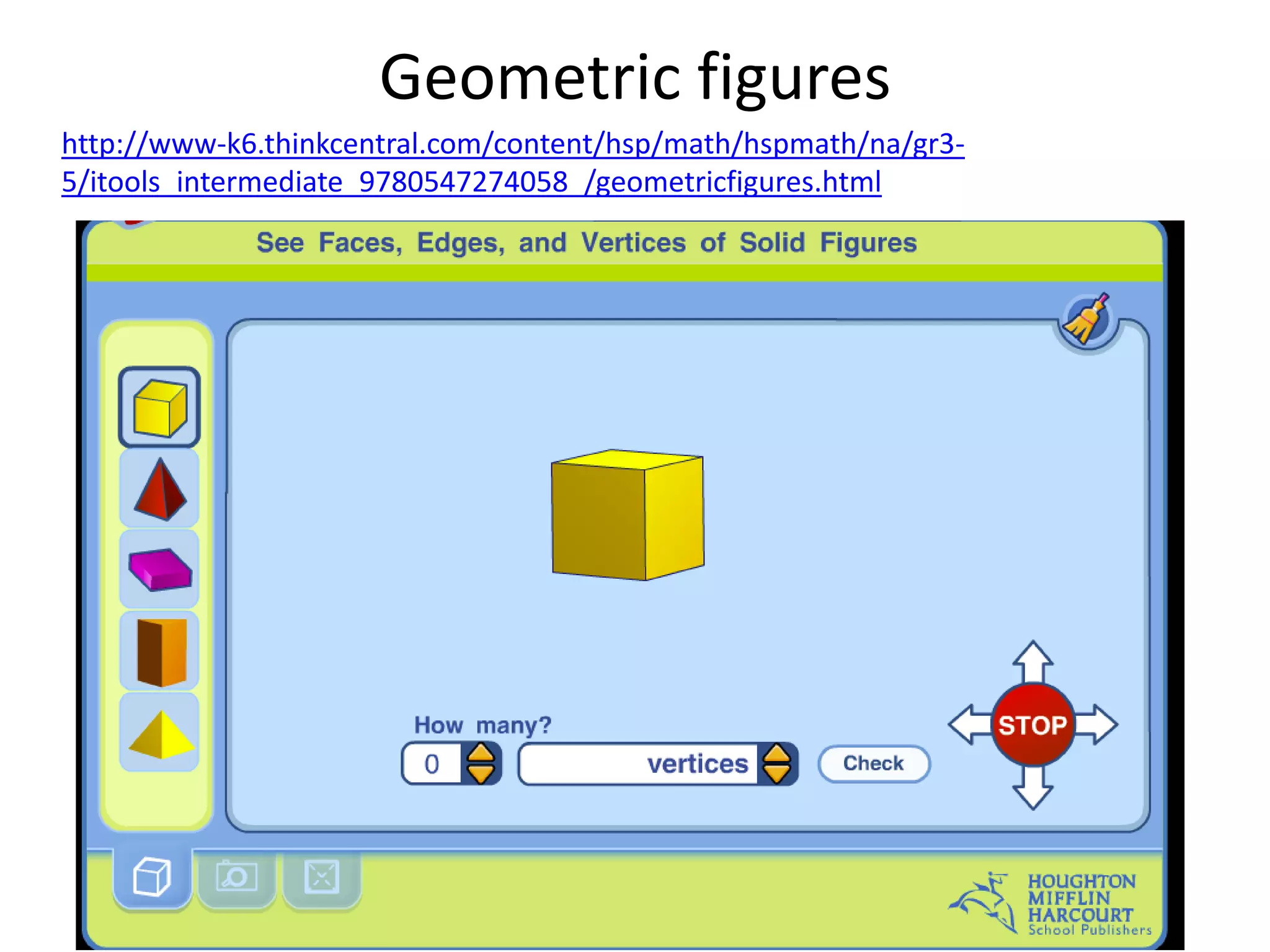Select the yellow cube solid figure
The image size is (1270, 952).
pos(159,407)
